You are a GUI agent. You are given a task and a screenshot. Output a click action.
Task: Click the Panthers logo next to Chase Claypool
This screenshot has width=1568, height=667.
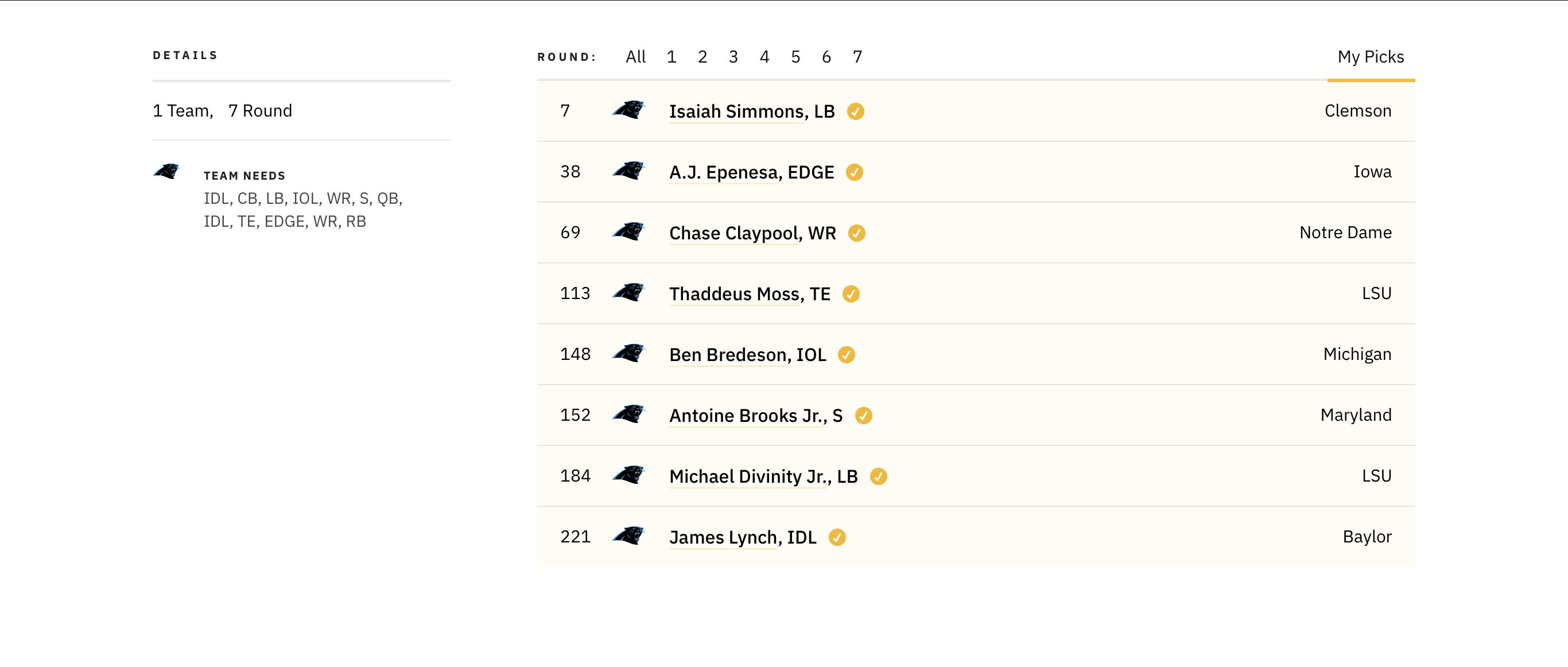point(628,231)
